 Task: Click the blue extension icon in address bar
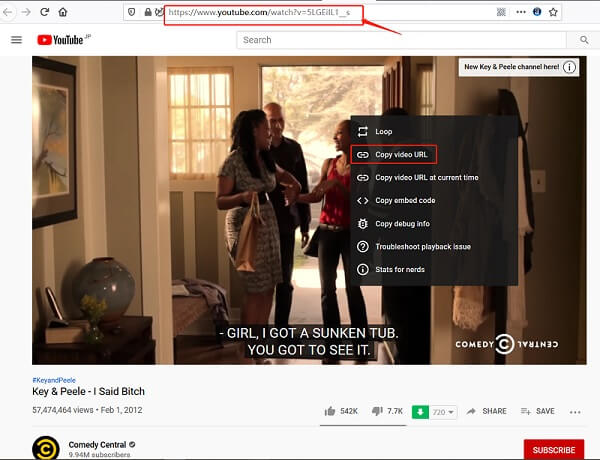click(537, 12)
